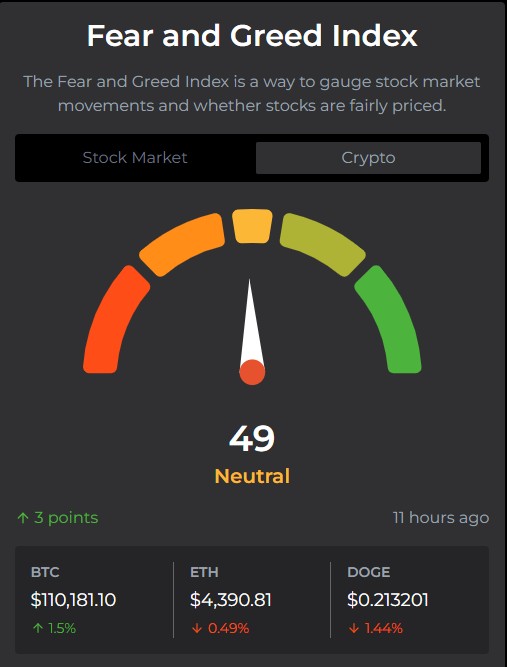The image size is (507, 667).
Task: Click the green up arrow beside 3 points
Action: 23,518
